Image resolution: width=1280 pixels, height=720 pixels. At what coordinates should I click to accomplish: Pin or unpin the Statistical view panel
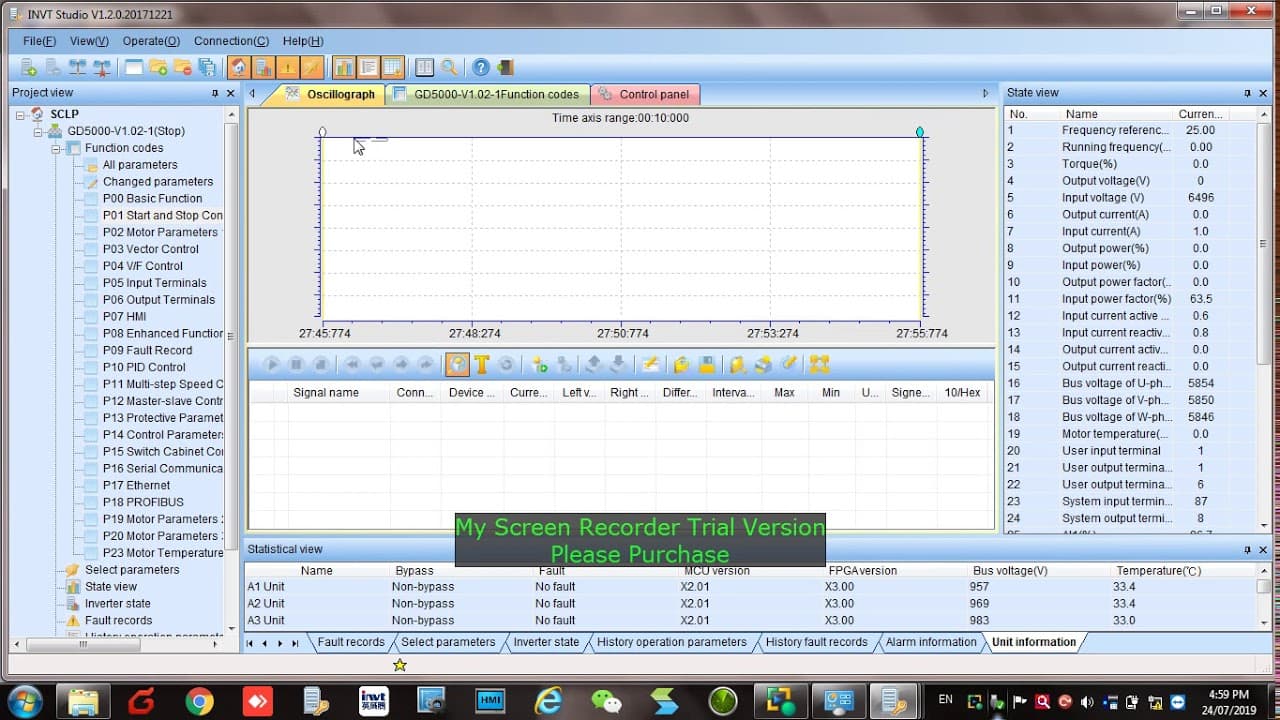(x=1247, y=549)
